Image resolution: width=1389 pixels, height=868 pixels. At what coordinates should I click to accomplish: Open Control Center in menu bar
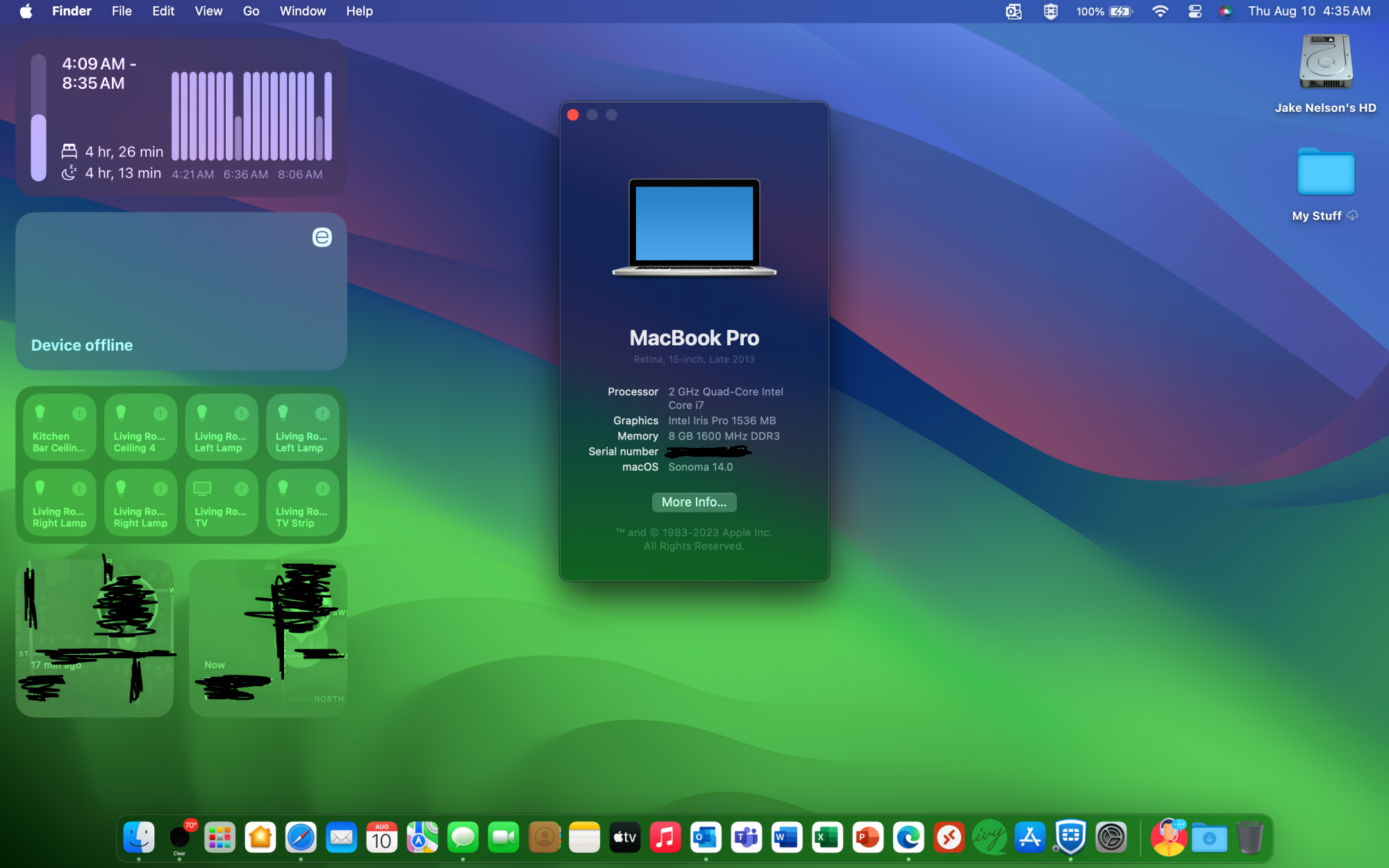pyautogui.click(x=1195, y=11)
